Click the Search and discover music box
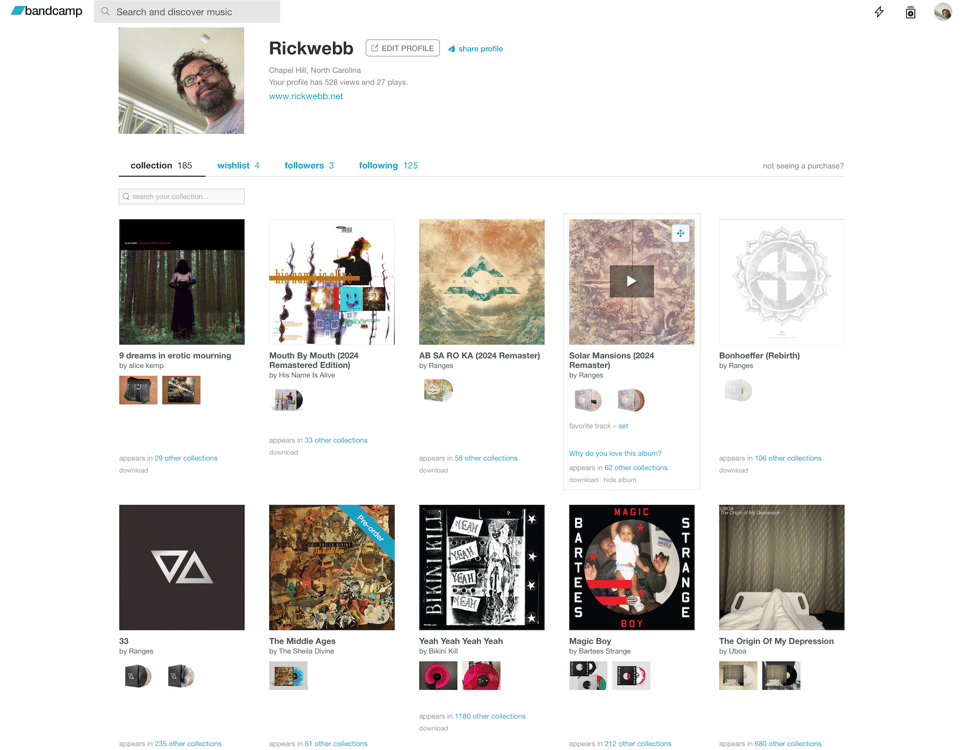This screenshot has width=960, height=750. coord(187,12)
